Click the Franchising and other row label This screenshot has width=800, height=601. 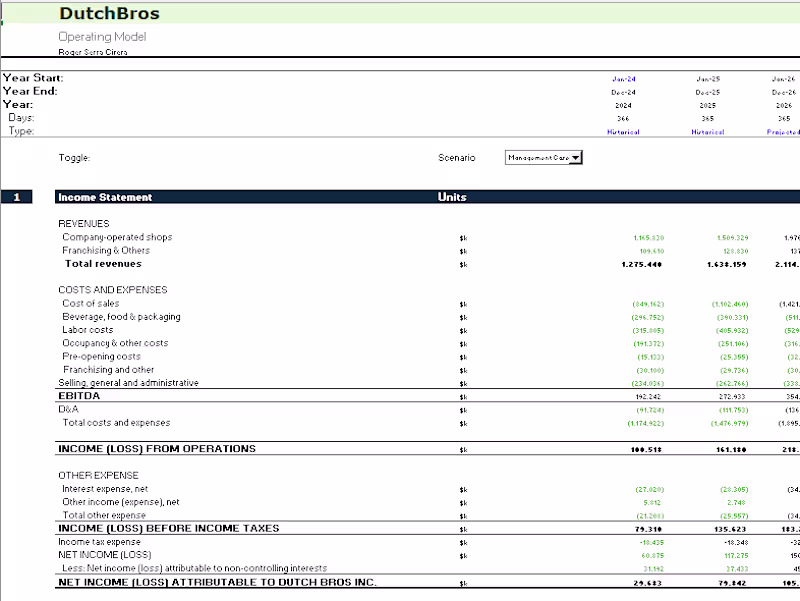[109, 370]
